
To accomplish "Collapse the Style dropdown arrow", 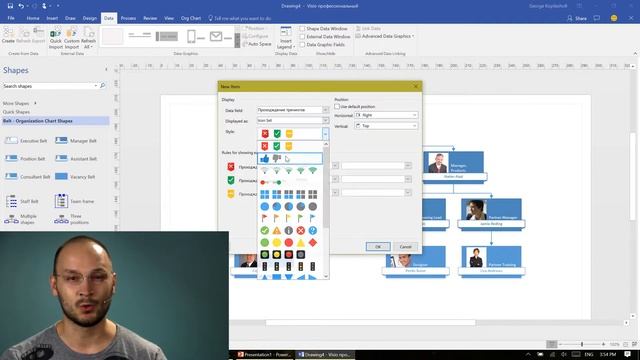I will (x=325, y=134).
